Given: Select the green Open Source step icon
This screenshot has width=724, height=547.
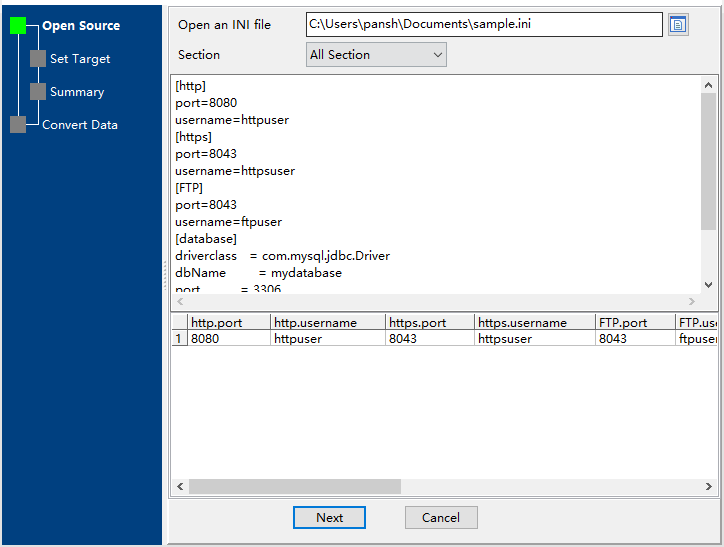Looking at the screenshot, I should (x=18, y=26).
